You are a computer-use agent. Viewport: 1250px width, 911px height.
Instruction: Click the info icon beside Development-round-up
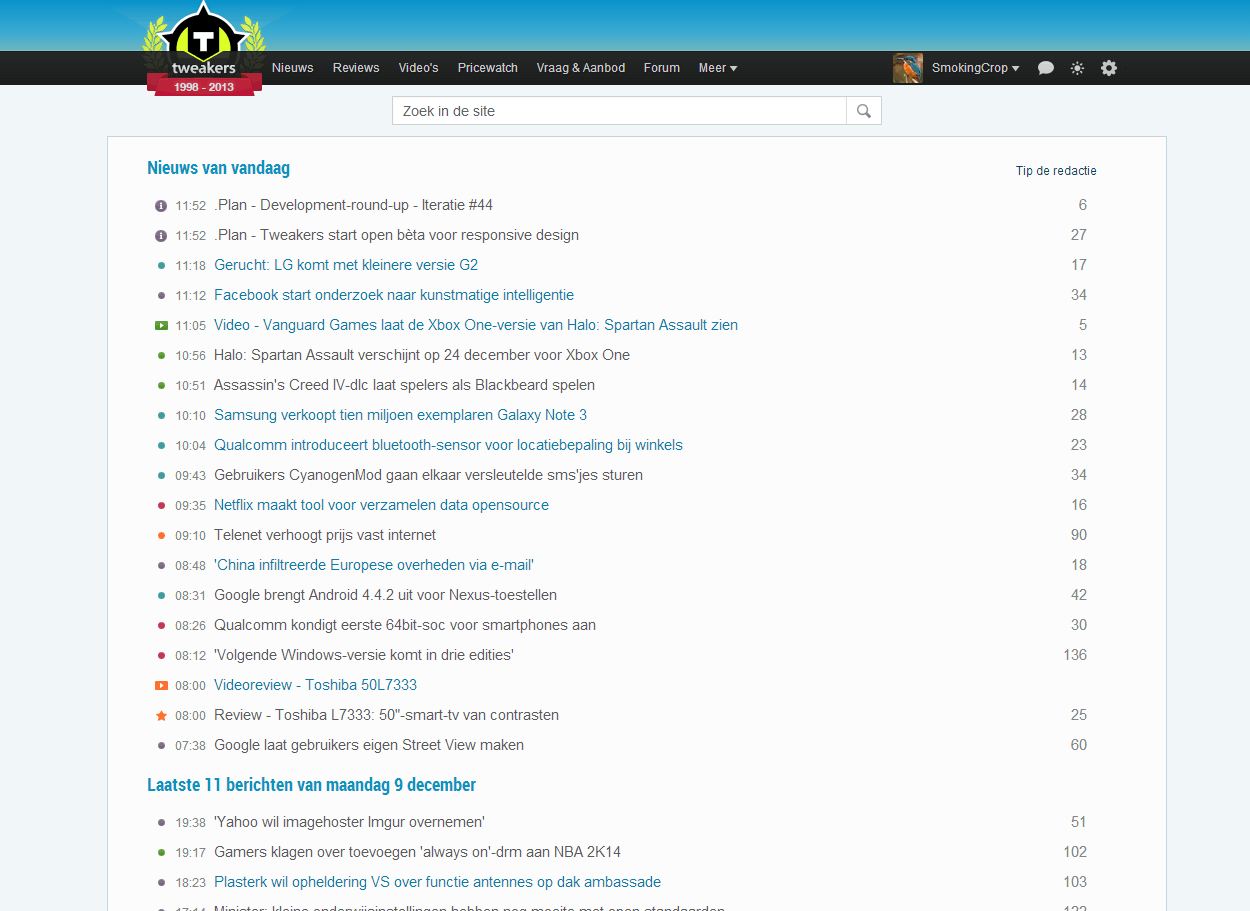coord(161,205)
